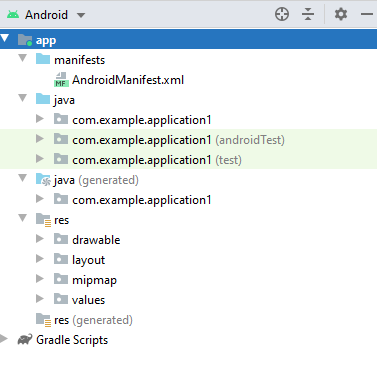The height and width of the screenshot is (368, 377).
Task: Click the java source folder icon
Action: (x=43, y=99)
